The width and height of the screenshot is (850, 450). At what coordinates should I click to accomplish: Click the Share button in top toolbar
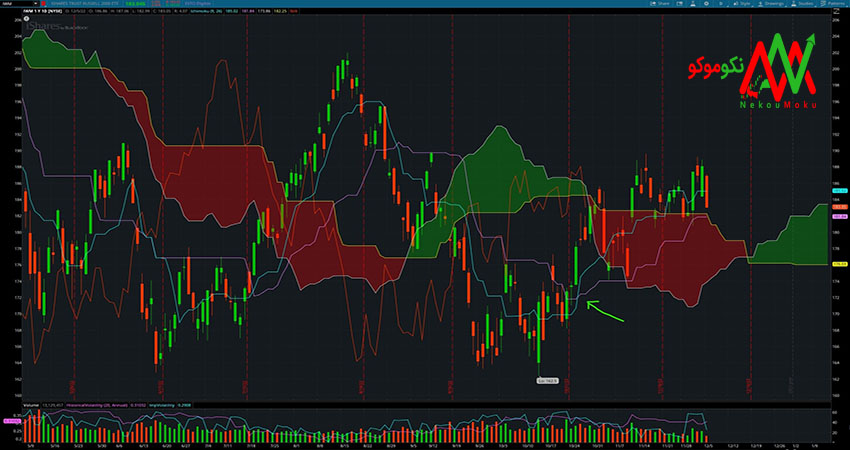pyautogui.click(x=664, y=5)
